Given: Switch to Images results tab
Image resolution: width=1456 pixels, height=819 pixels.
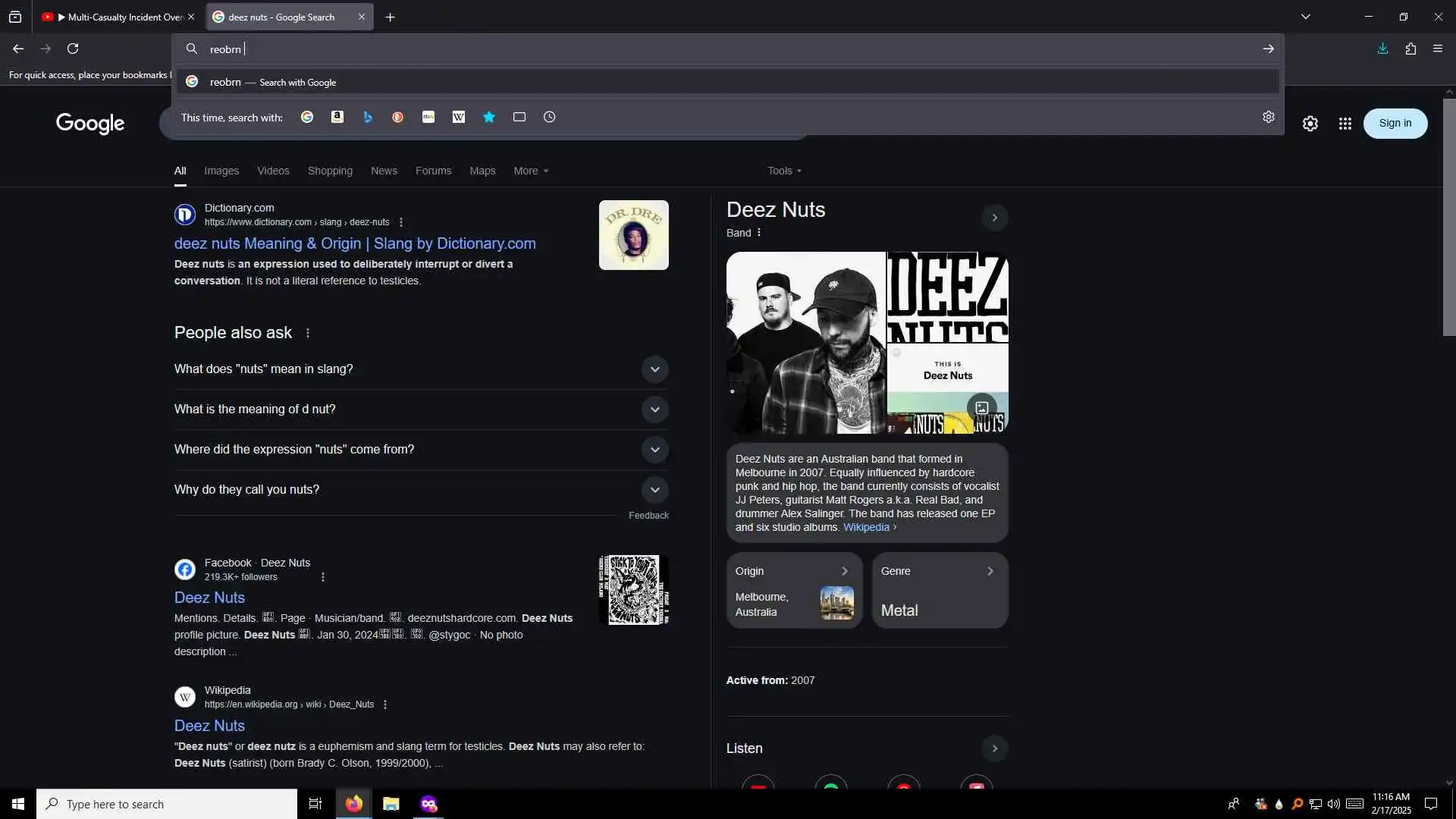Looking at the screenshot, I should coord(221,171).
